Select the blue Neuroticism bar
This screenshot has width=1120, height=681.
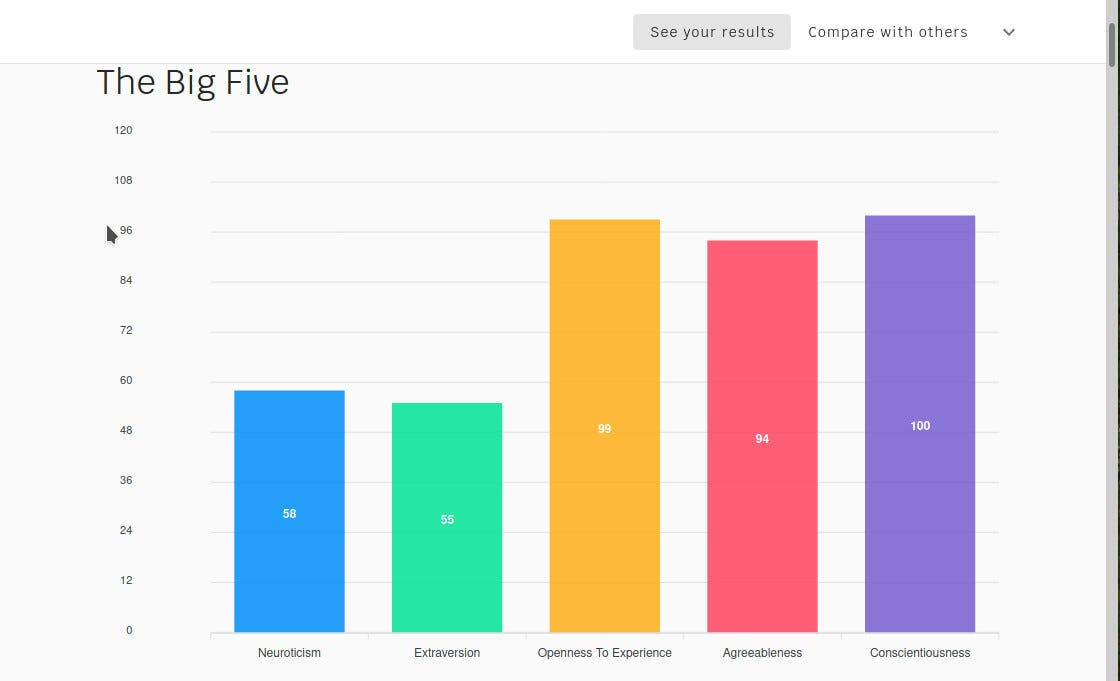(289, 511)
